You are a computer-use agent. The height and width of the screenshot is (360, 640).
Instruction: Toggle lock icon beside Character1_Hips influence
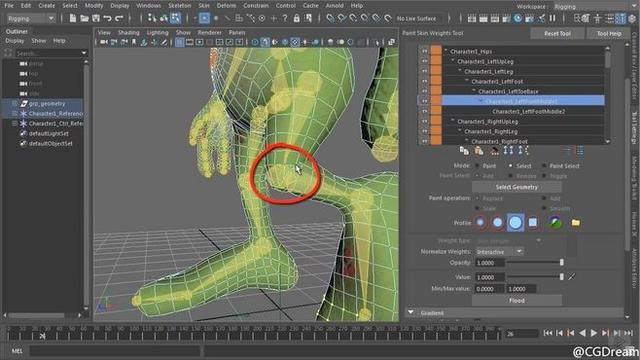(424, 51)
